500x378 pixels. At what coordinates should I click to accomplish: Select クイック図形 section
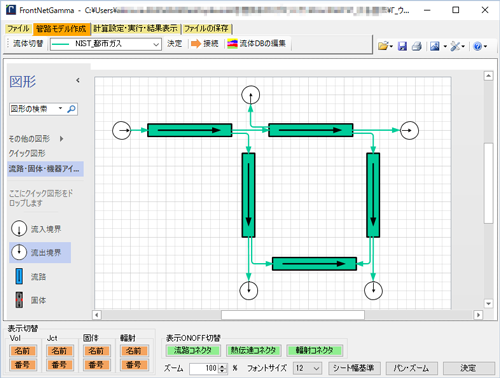coord(27,153)
